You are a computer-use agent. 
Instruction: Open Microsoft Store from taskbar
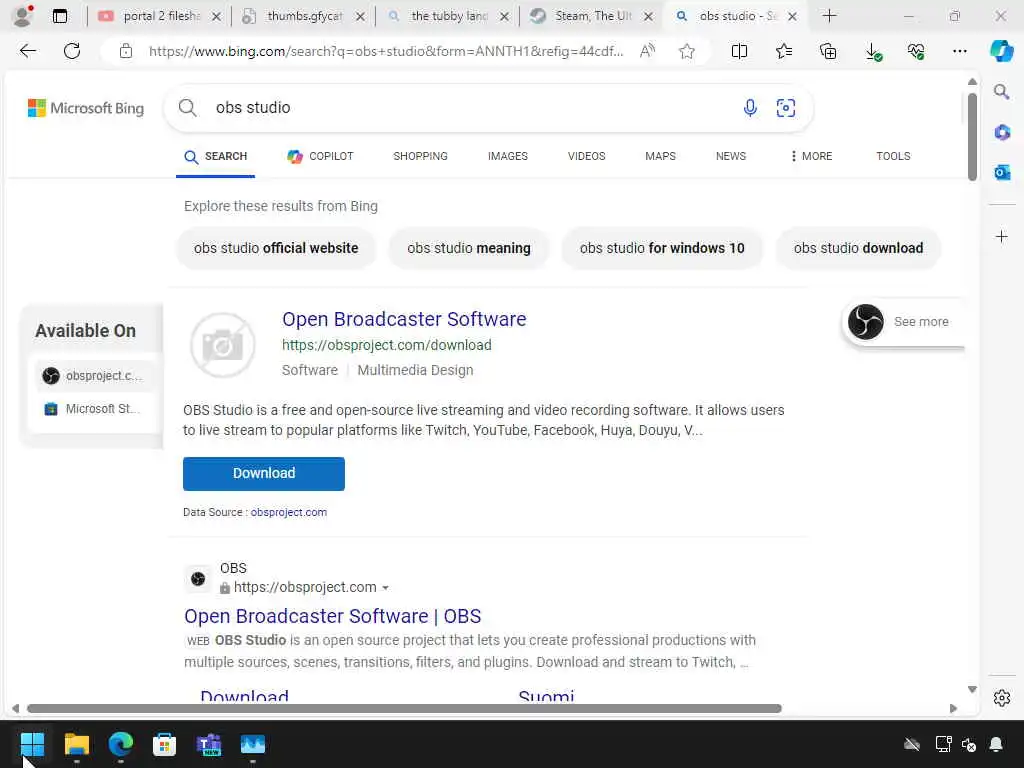tap(165, 744)
